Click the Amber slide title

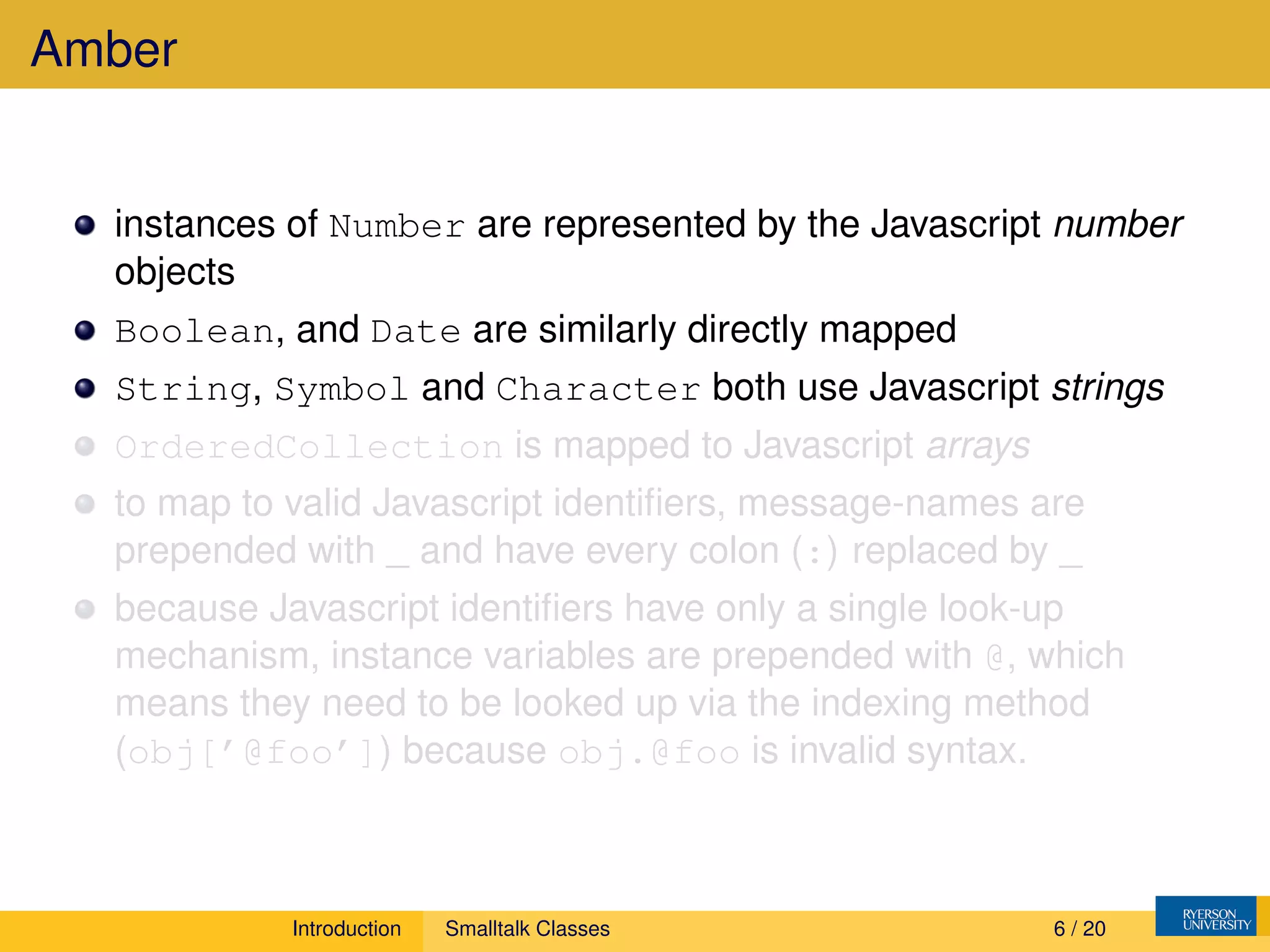coord(104,49)
